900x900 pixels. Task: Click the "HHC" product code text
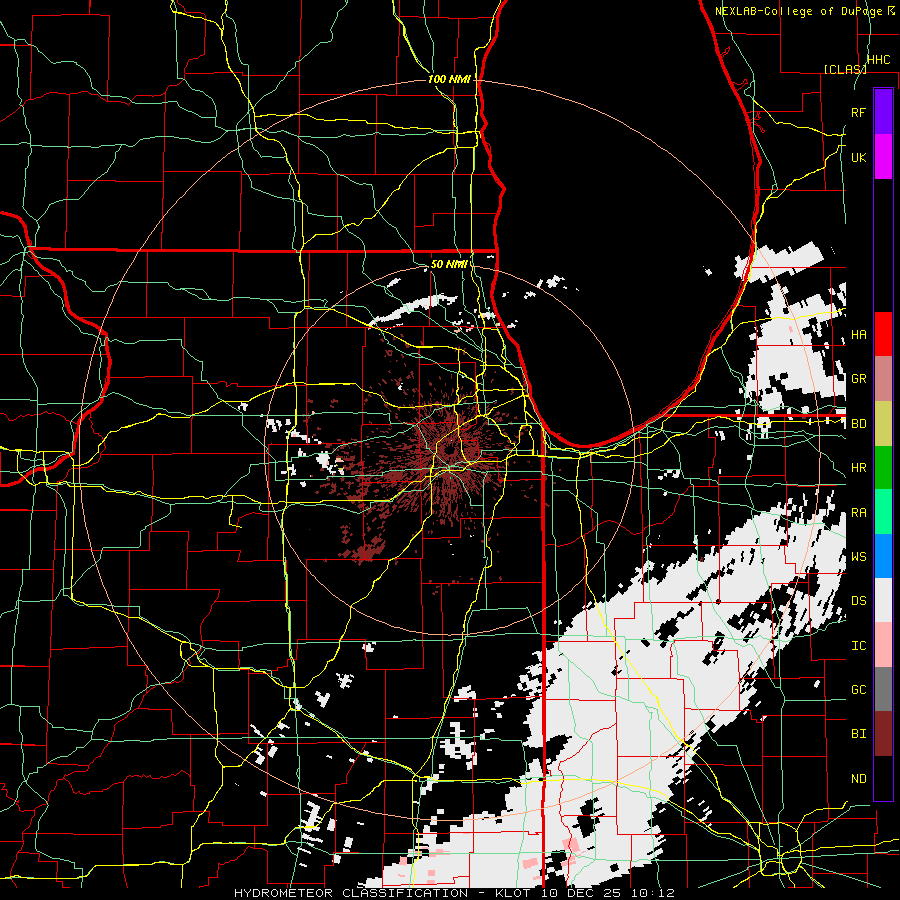coord(878,60)
